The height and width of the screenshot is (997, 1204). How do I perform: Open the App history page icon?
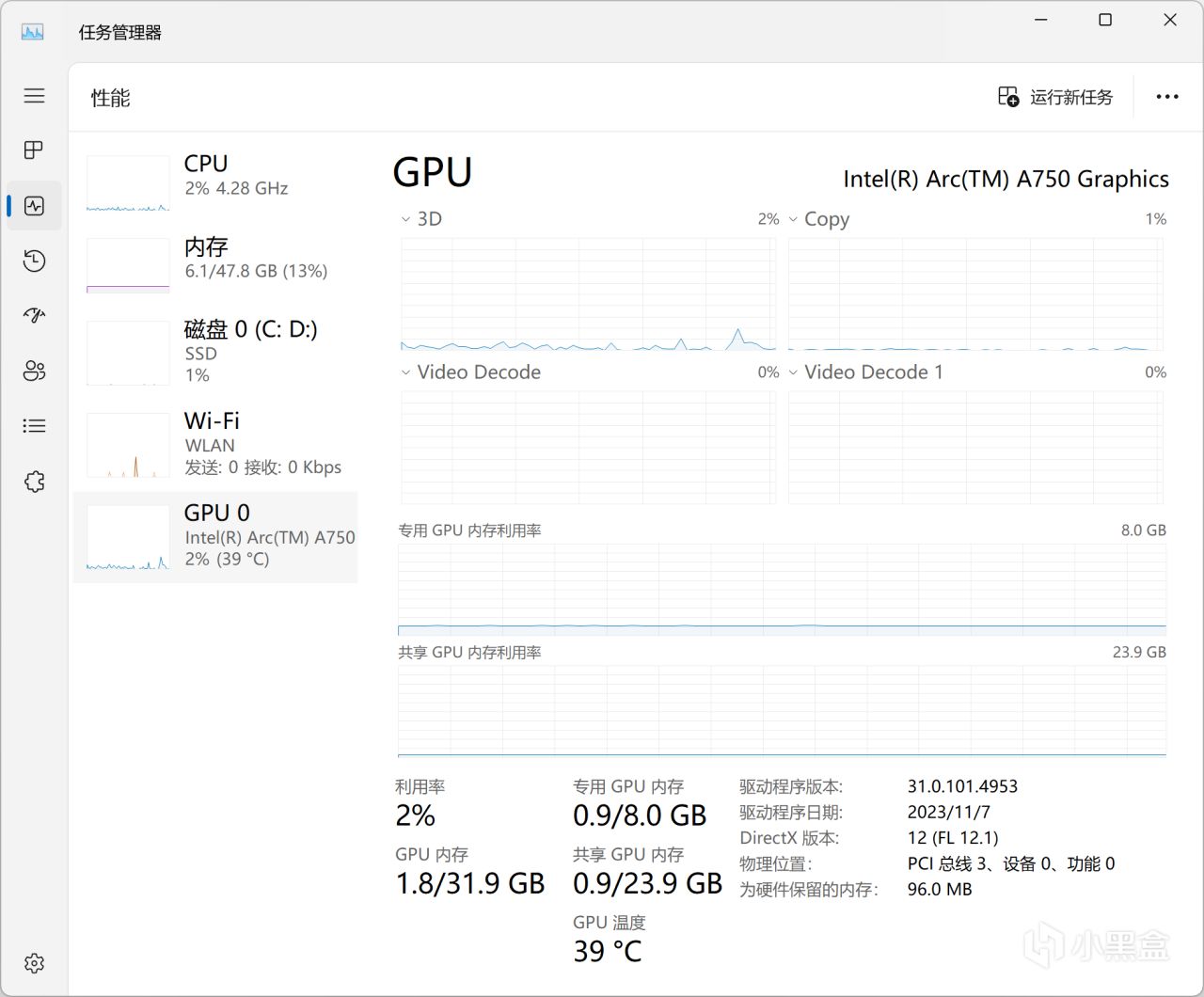[x=35, y=261]
